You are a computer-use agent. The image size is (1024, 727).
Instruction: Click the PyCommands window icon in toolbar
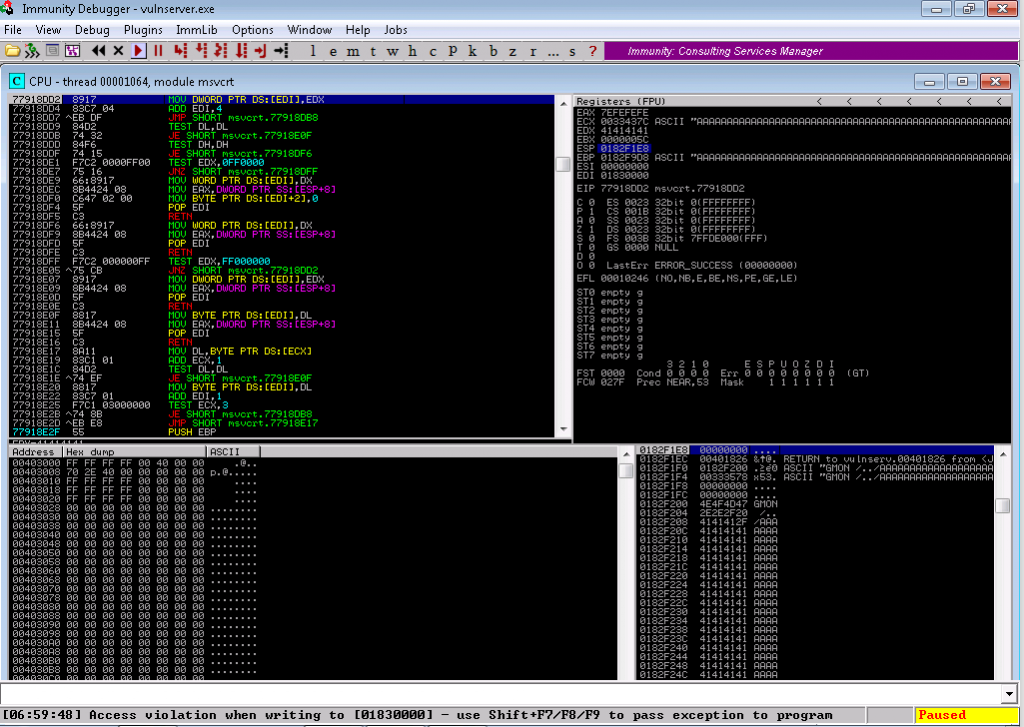point(72,50)
